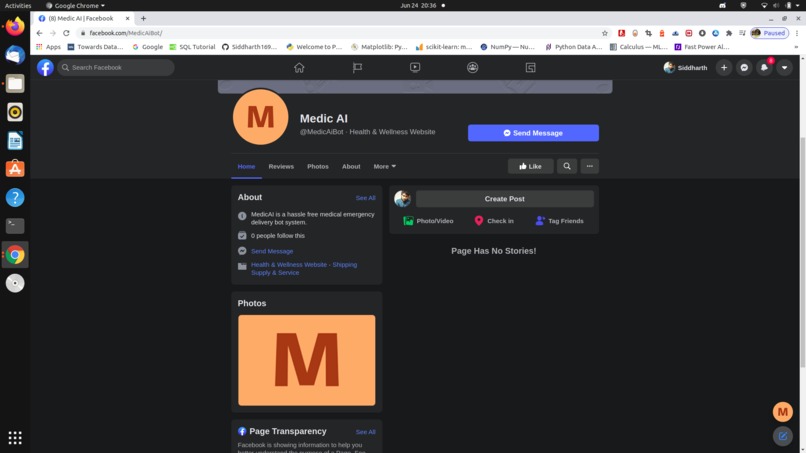Open the Google bookmark

(148, 47)
